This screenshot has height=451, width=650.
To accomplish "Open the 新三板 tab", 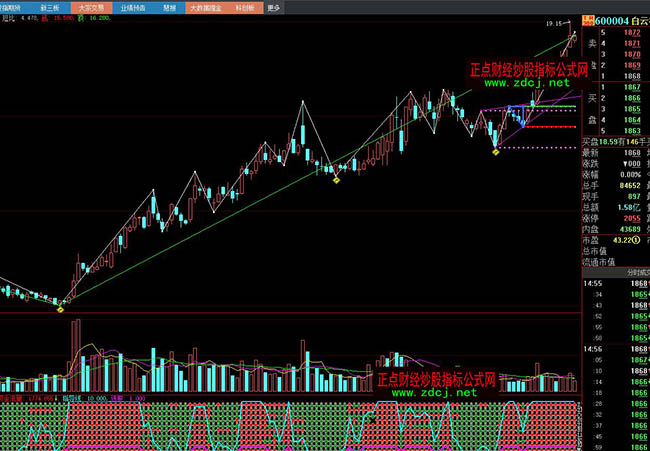I will (x=50, y=6).
